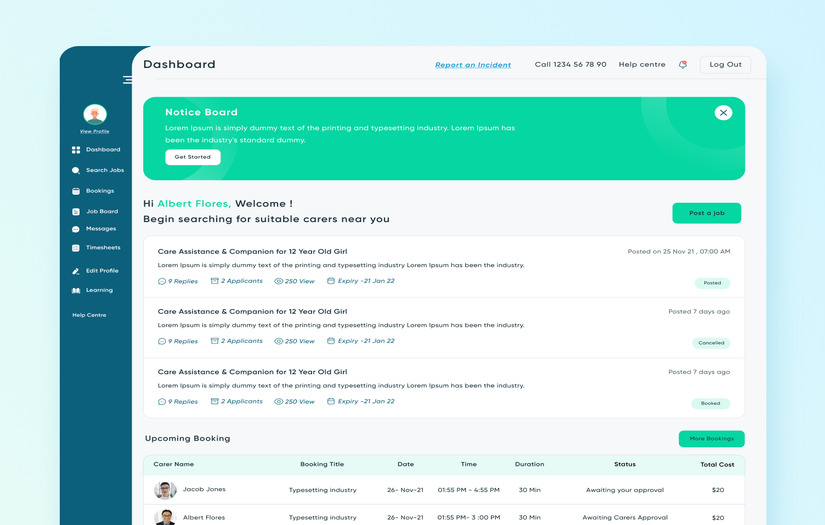Click Carer Name column header
This screenshot has height=525, width=825.
pyautogui.click(x=174, y=464)
